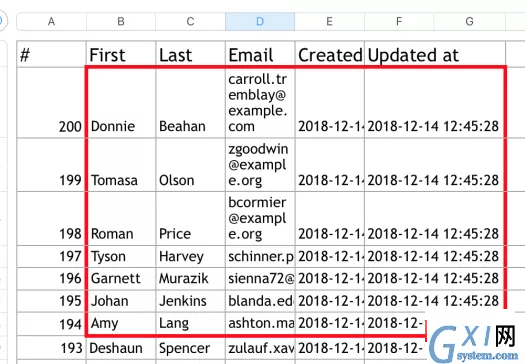Click the First header cell
The height and width of the screenshot is (364, 525).
tap(121, 54)
